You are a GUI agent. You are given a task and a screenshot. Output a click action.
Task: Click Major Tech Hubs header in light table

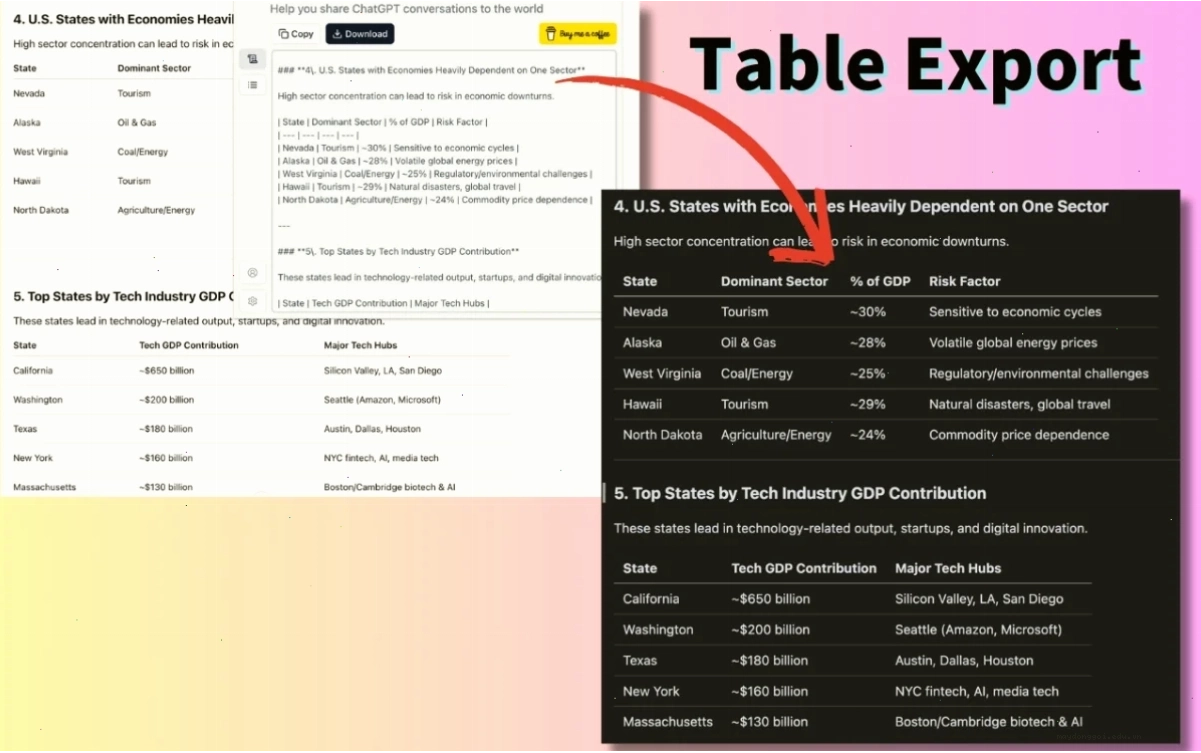click(360, 345)
